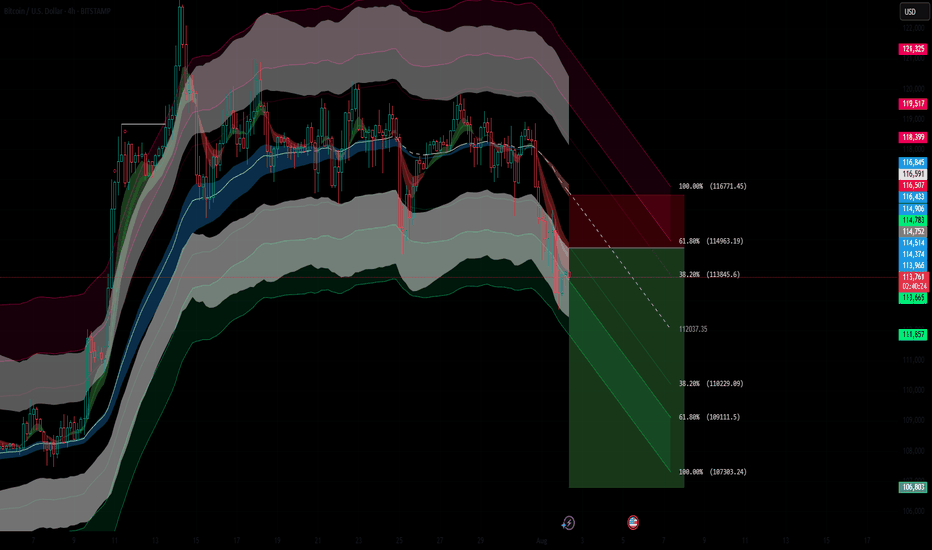Image resolution: width=932 pixels, height=550 pixels.
Task: Click the red 116,507 price tag
Action: pyautogui.click(x=913, y=186)
